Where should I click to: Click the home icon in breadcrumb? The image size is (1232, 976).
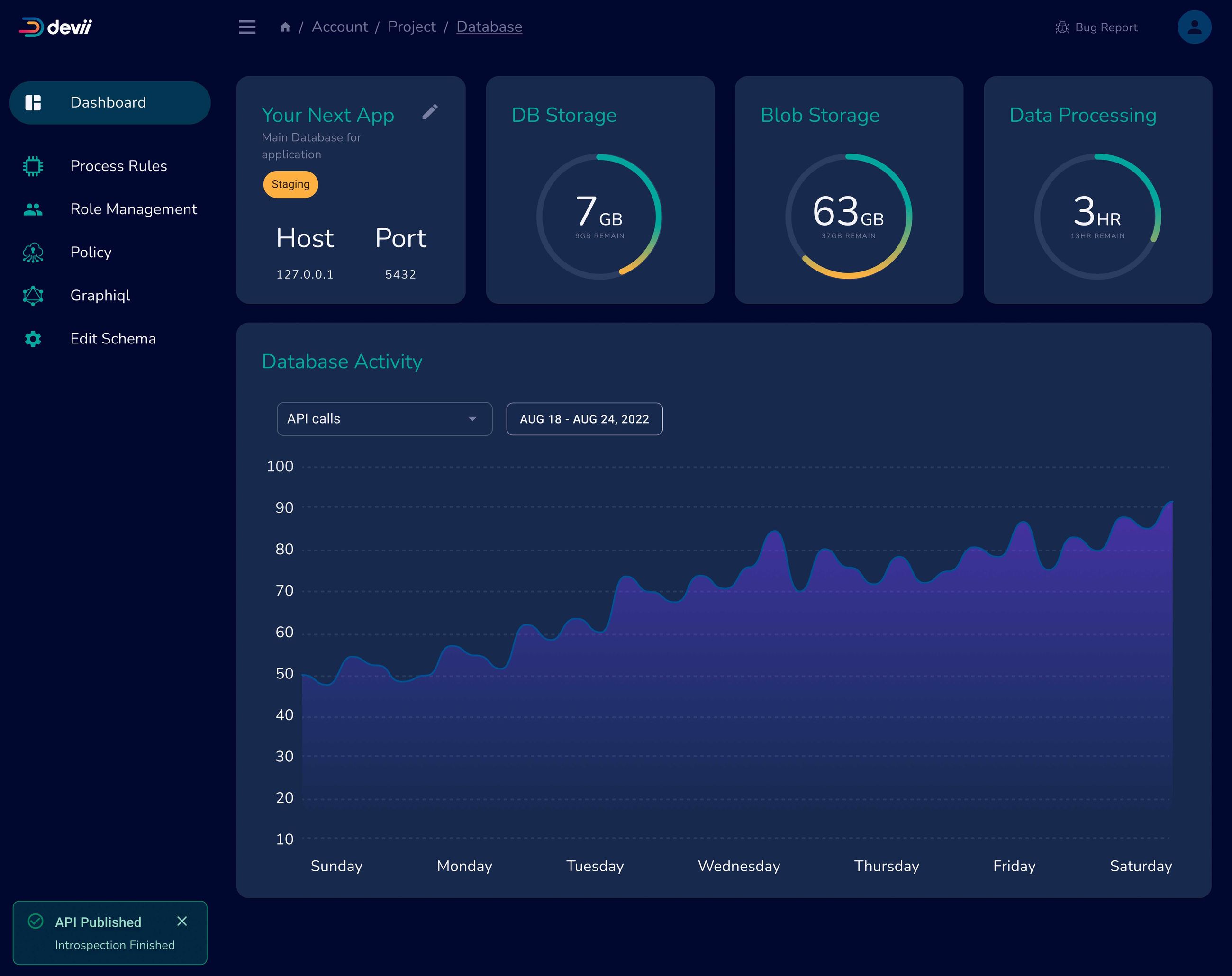point(285,26)
